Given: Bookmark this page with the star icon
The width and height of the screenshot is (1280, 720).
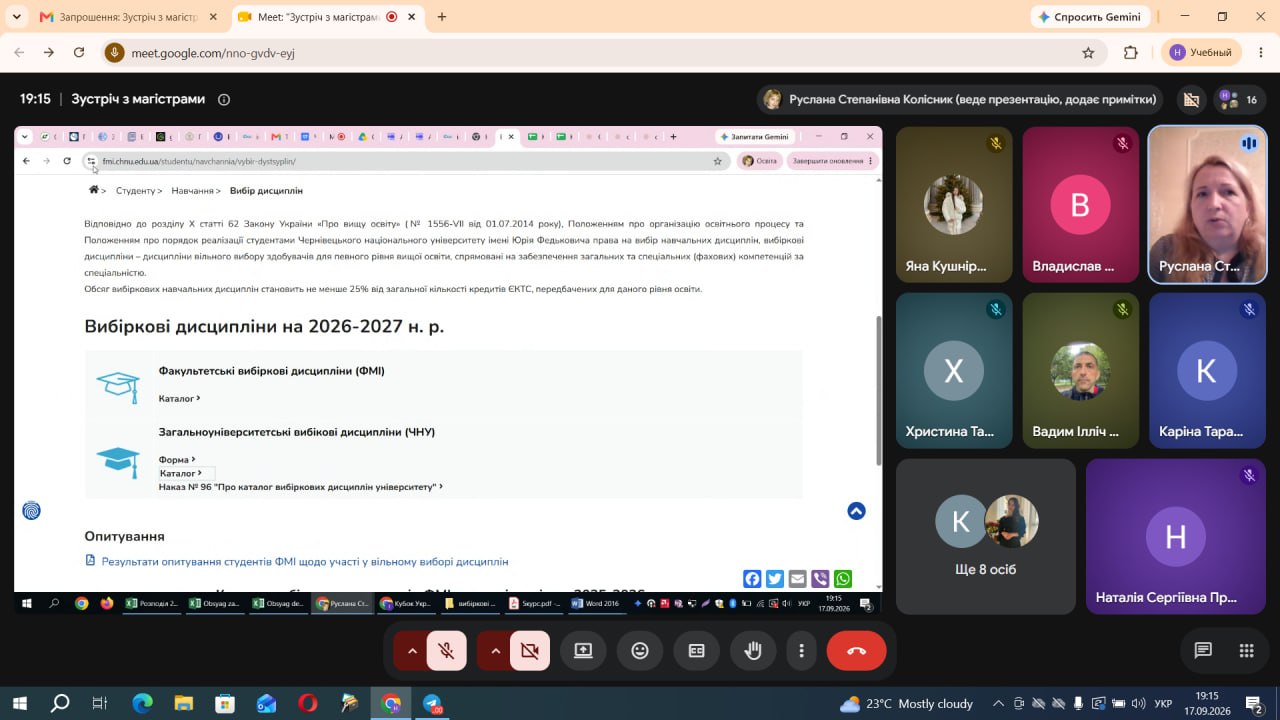Looking at the screenshot, I should click(x=1088, y=53).
